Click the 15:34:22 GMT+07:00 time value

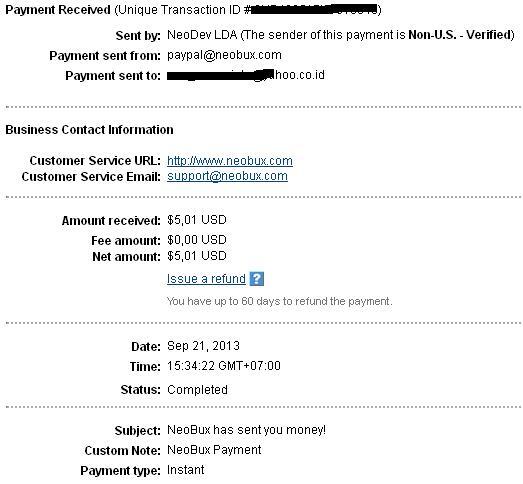224,366
